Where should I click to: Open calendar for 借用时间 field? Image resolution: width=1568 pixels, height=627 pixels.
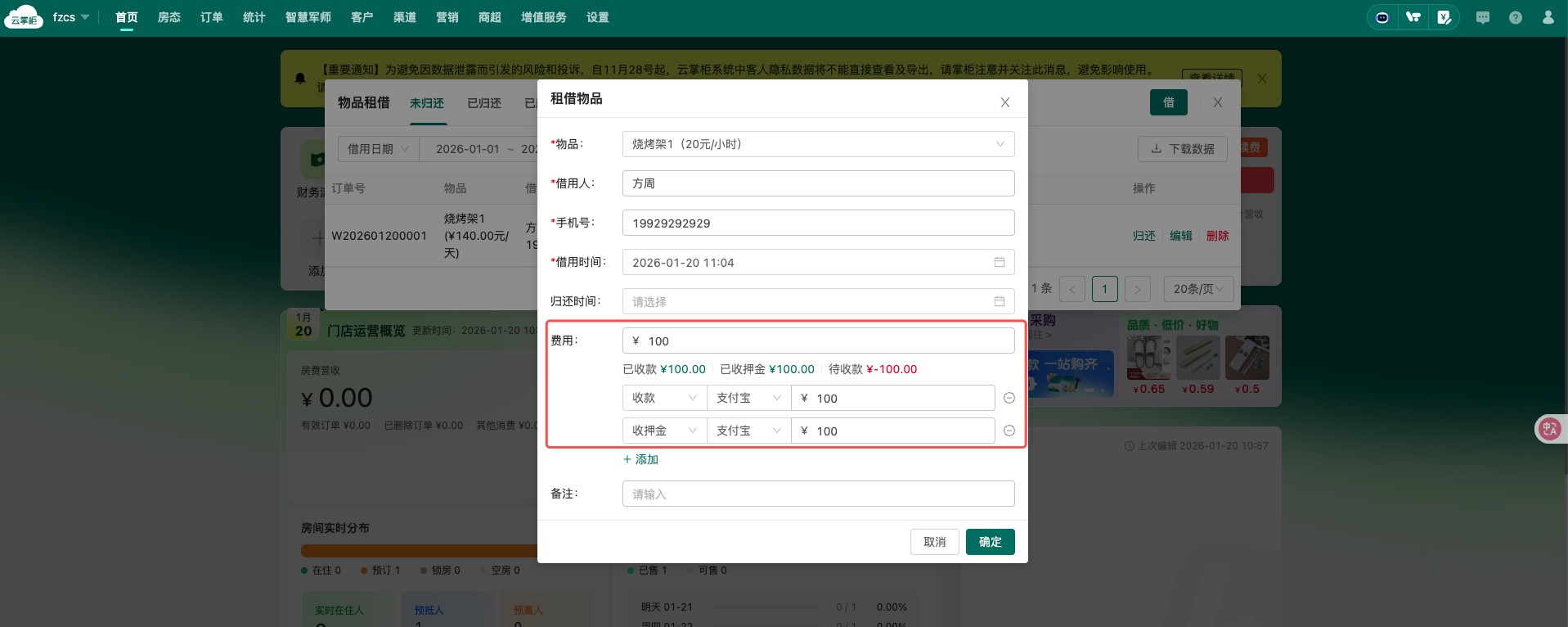coord(999,262)
